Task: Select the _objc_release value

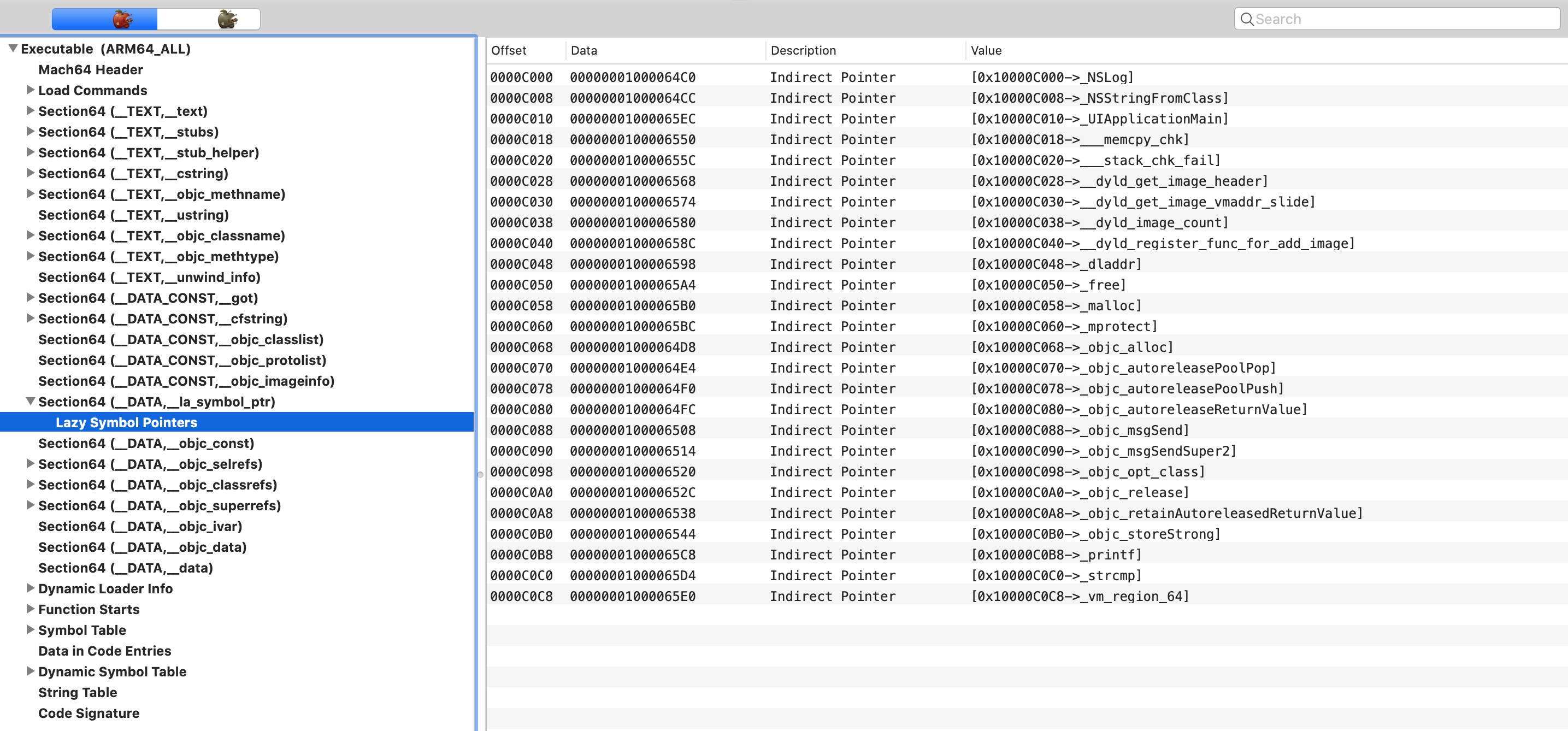Action: 1080,492
